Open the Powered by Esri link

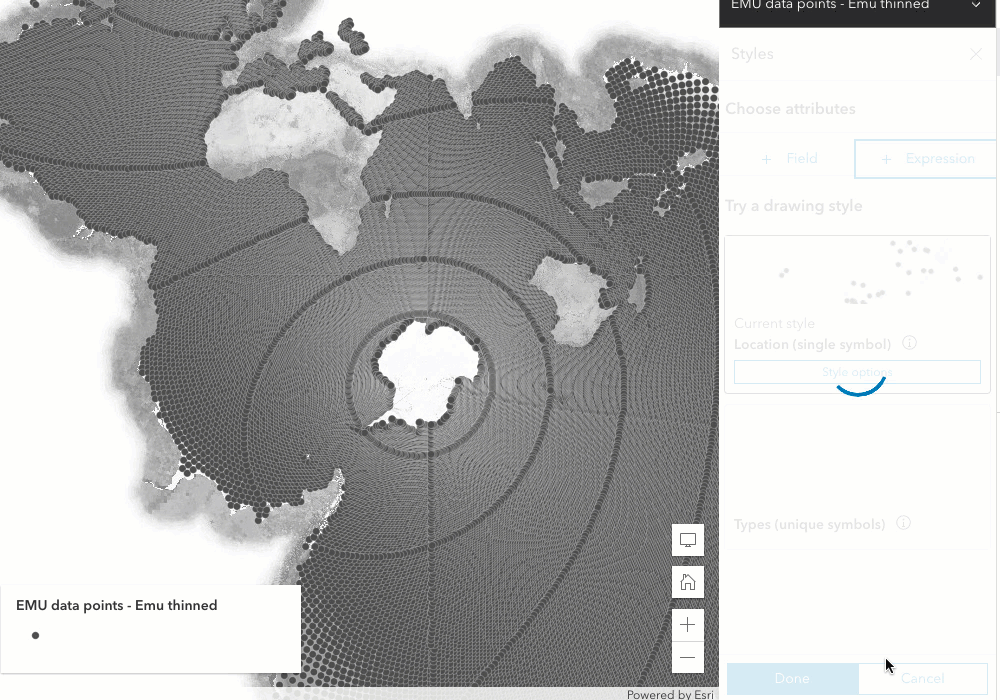coord(668,694)
